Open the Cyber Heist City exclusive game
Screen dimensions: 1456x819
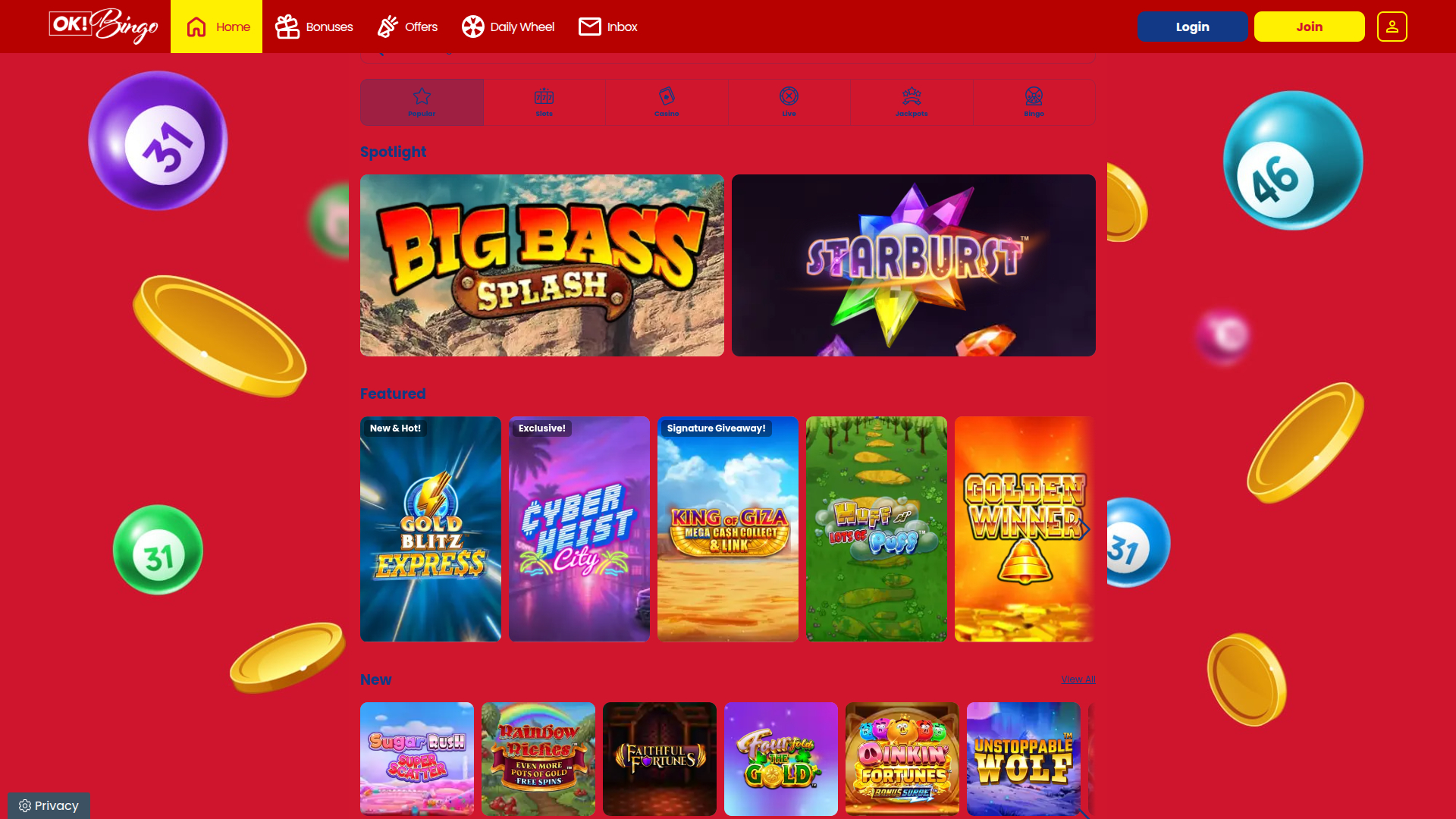(579, 529)
